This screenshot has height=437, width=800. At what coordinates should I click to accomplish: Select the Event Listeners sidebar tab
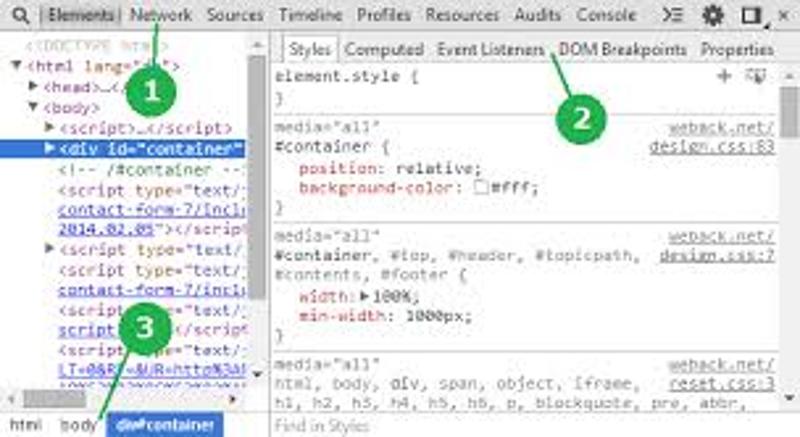(x=491, y=49)
